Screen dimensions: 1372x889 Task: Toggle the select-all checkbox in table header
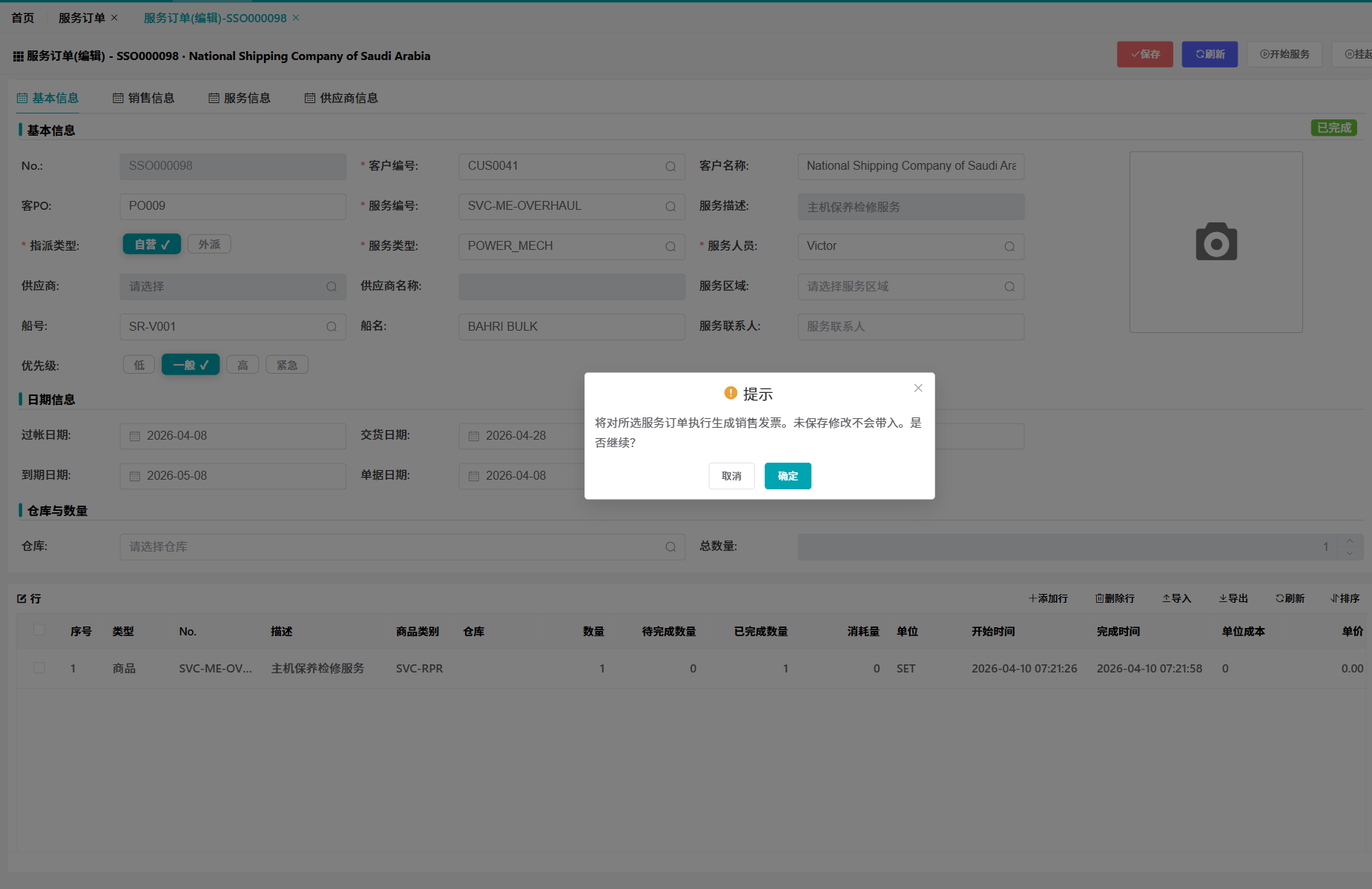[39, 630]
